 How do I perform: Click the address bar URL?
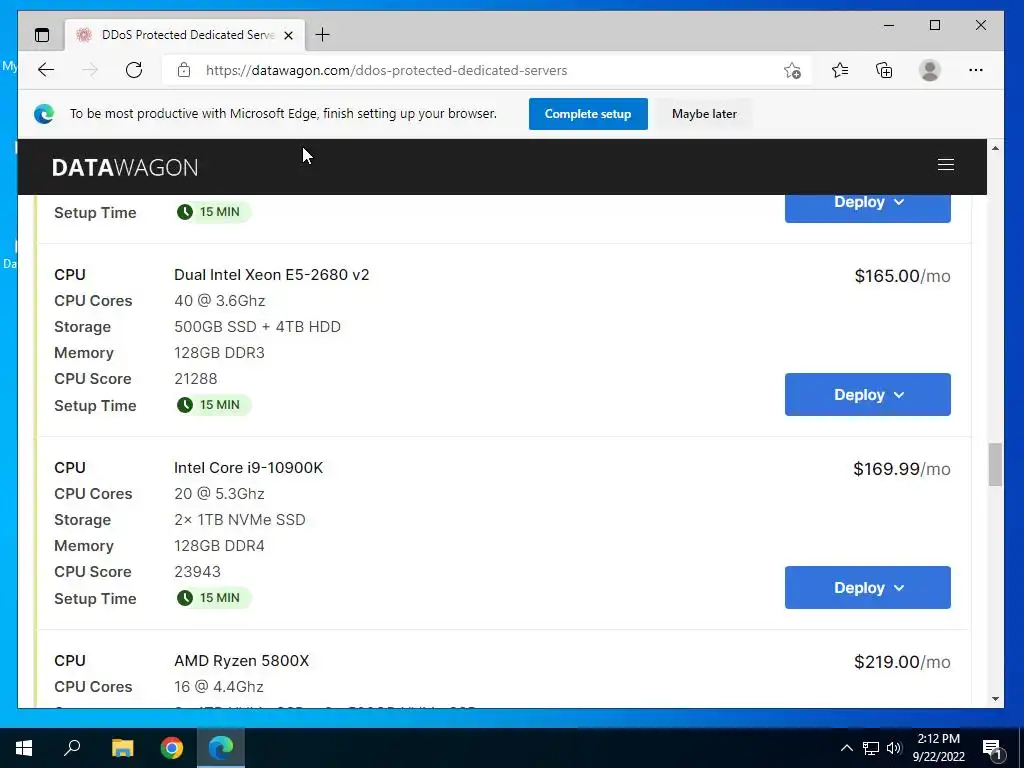tap(386, 71)
